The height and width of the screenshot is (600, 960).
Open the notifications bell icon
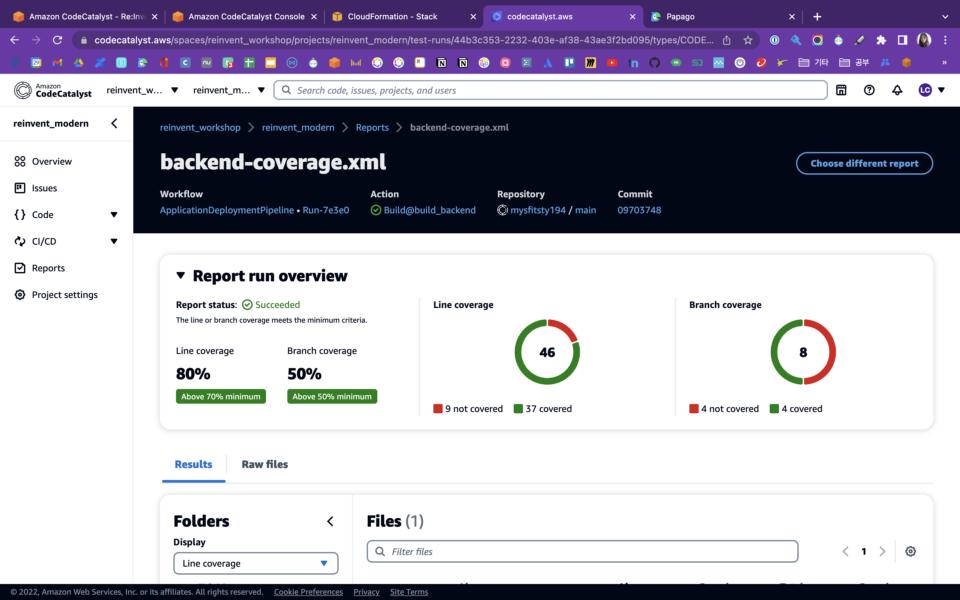[897, 89]
